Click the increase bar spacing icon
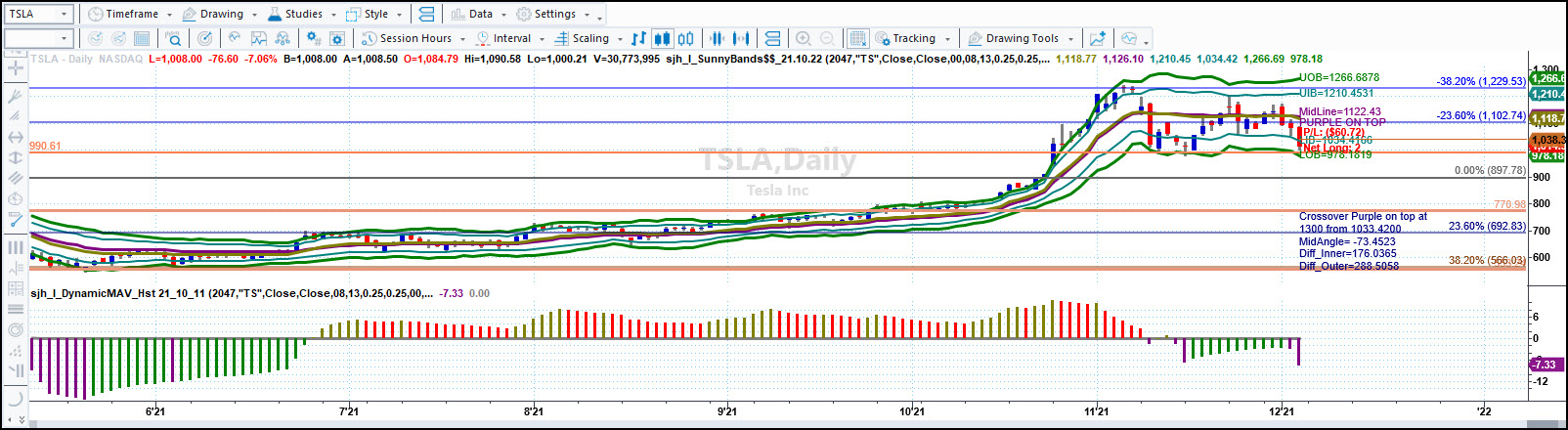This screenshot has height=430, width=1568. 742,38
